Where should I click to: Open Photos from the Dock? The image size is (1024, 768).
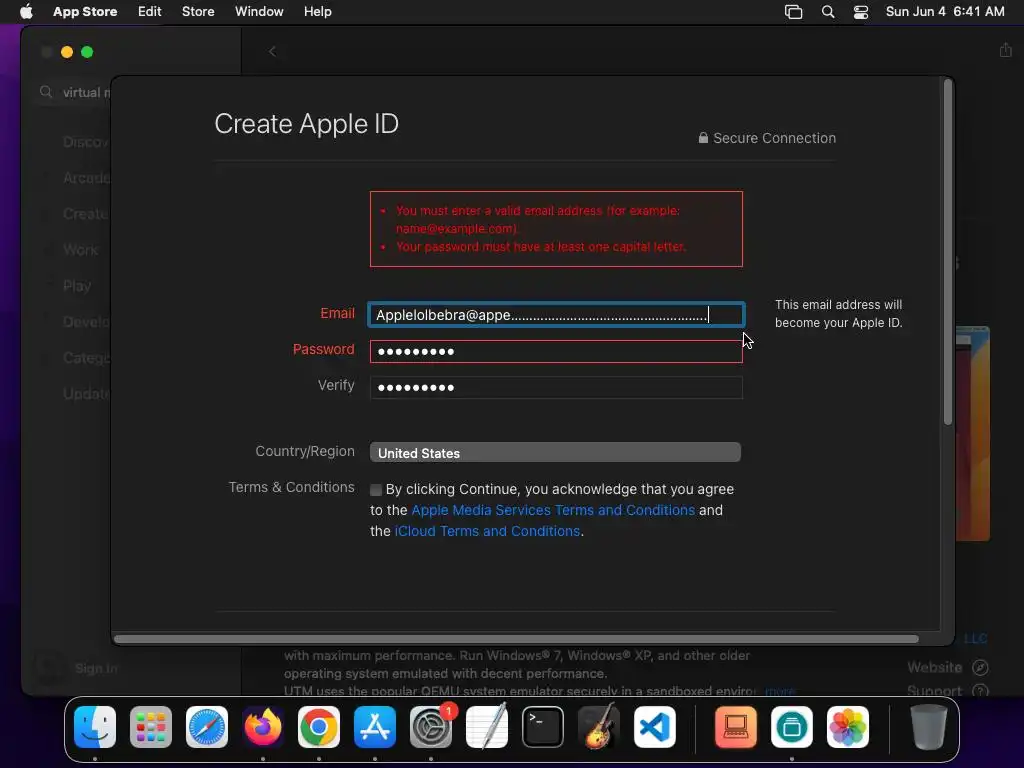pyautogui.click(x=848, y=727)
